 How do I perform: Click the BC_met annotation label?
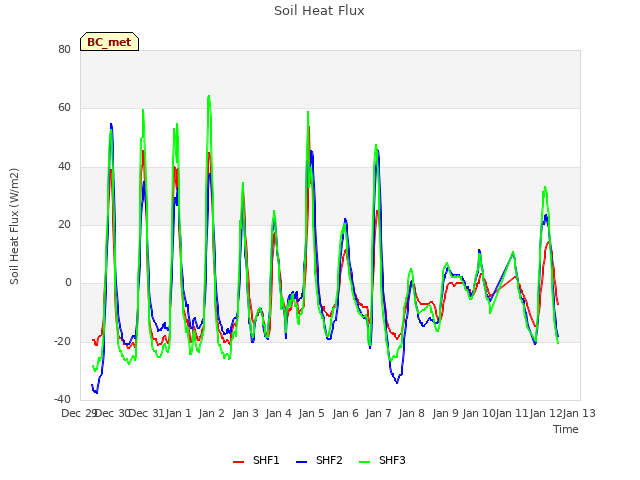click(x=109, y=42)
